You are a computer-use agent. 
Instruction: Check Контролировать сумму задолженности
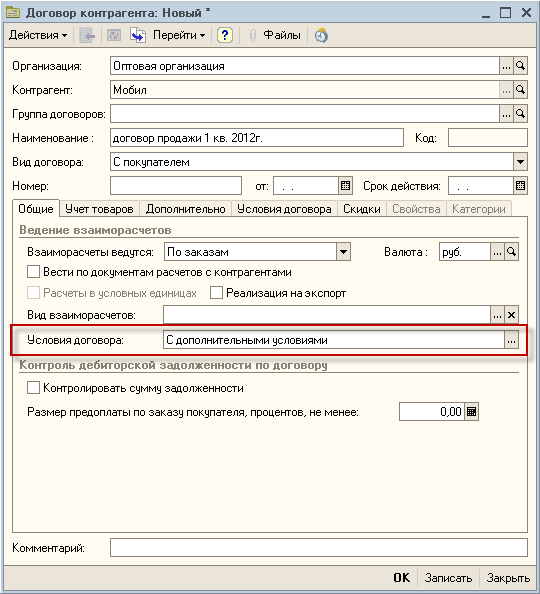(x=33, y=388)
